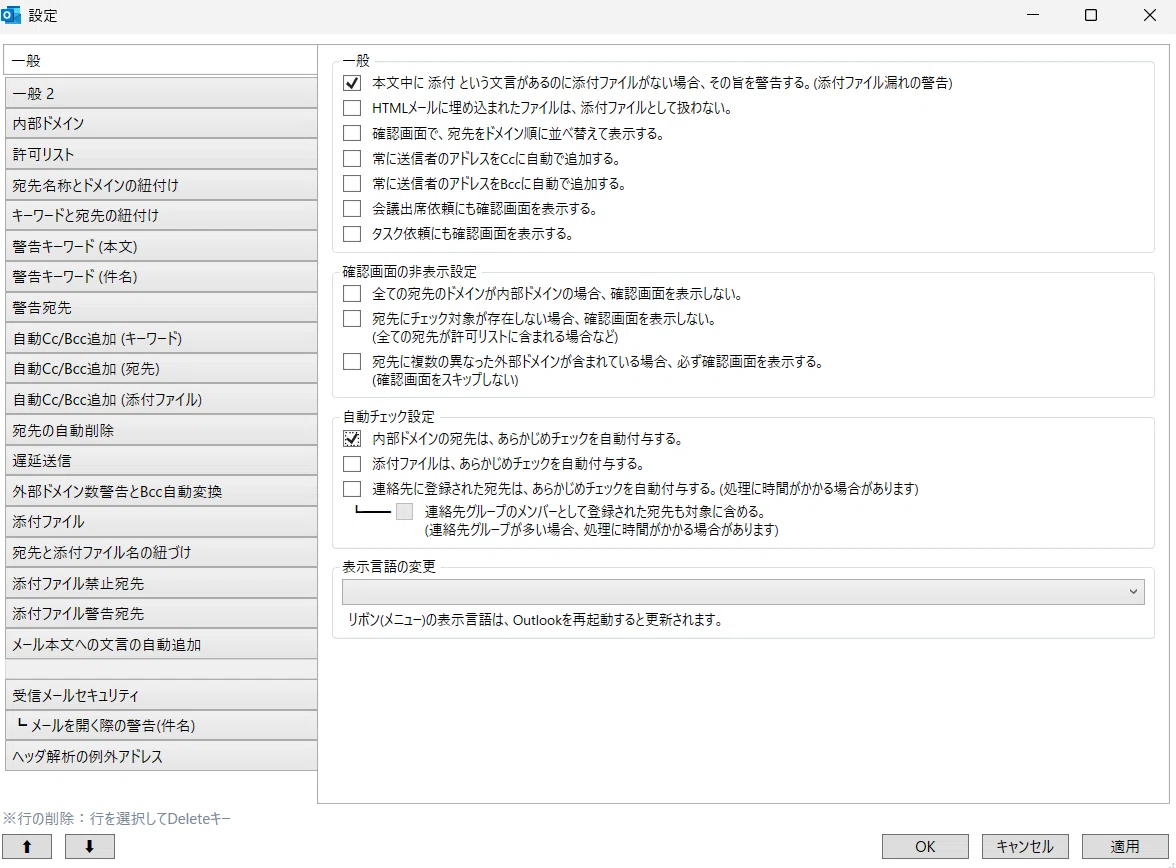
Task: Open the 内部ドメイン tab
Action: point(160,124)
